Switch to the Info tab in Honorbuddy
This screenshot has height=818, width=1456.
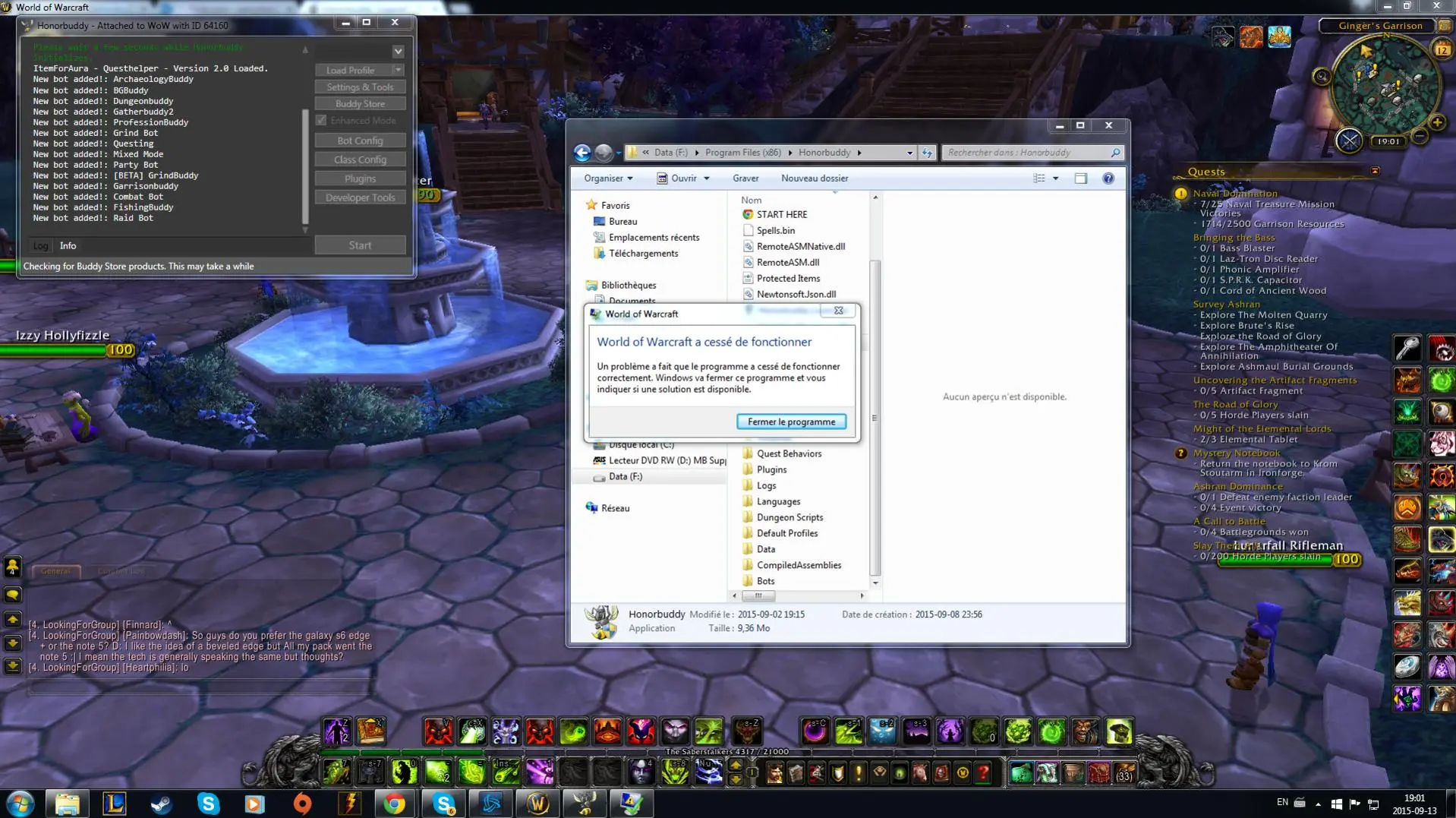[68, 246]
